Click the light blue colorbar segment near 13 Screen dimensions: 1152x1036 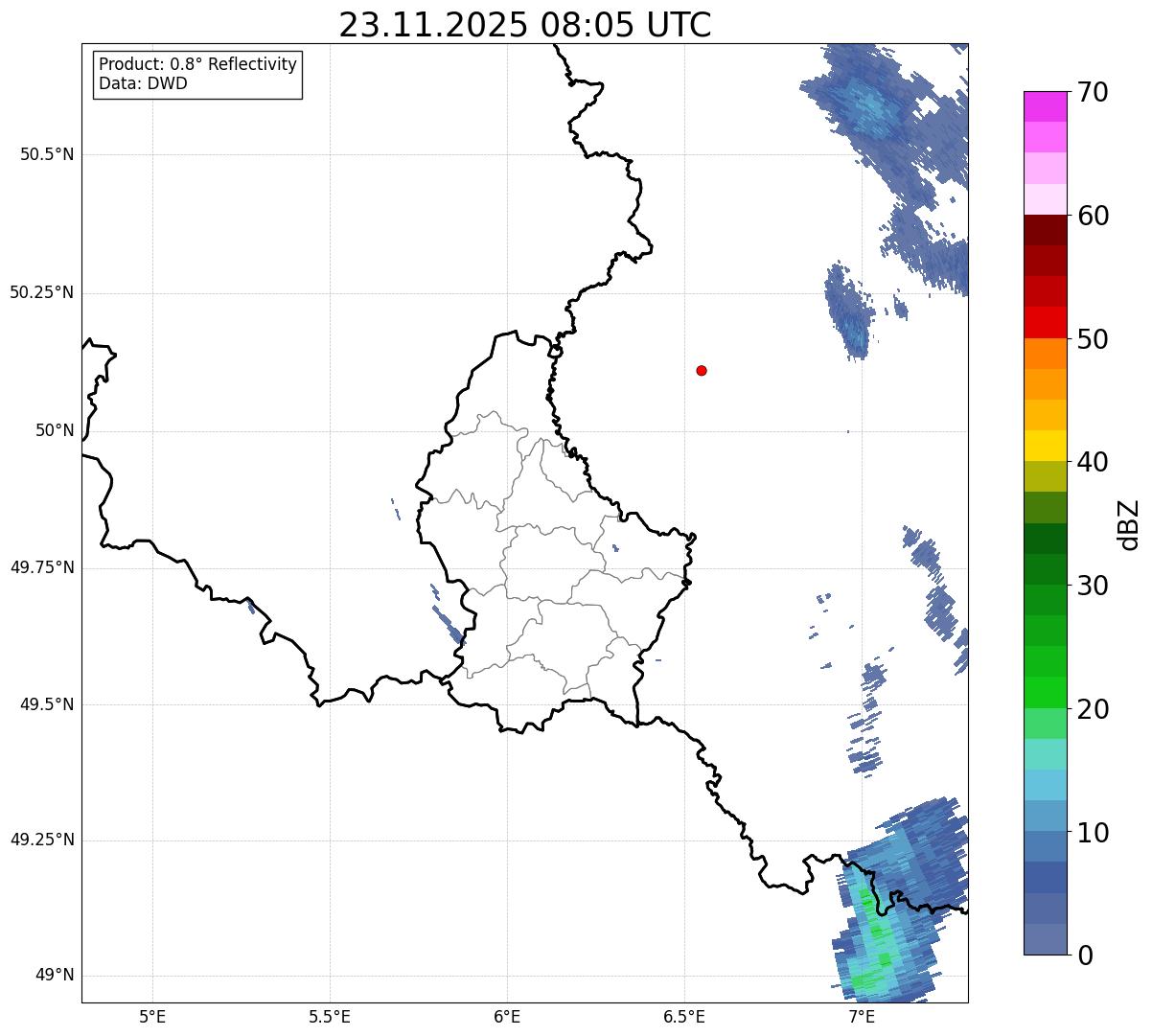1046,785
